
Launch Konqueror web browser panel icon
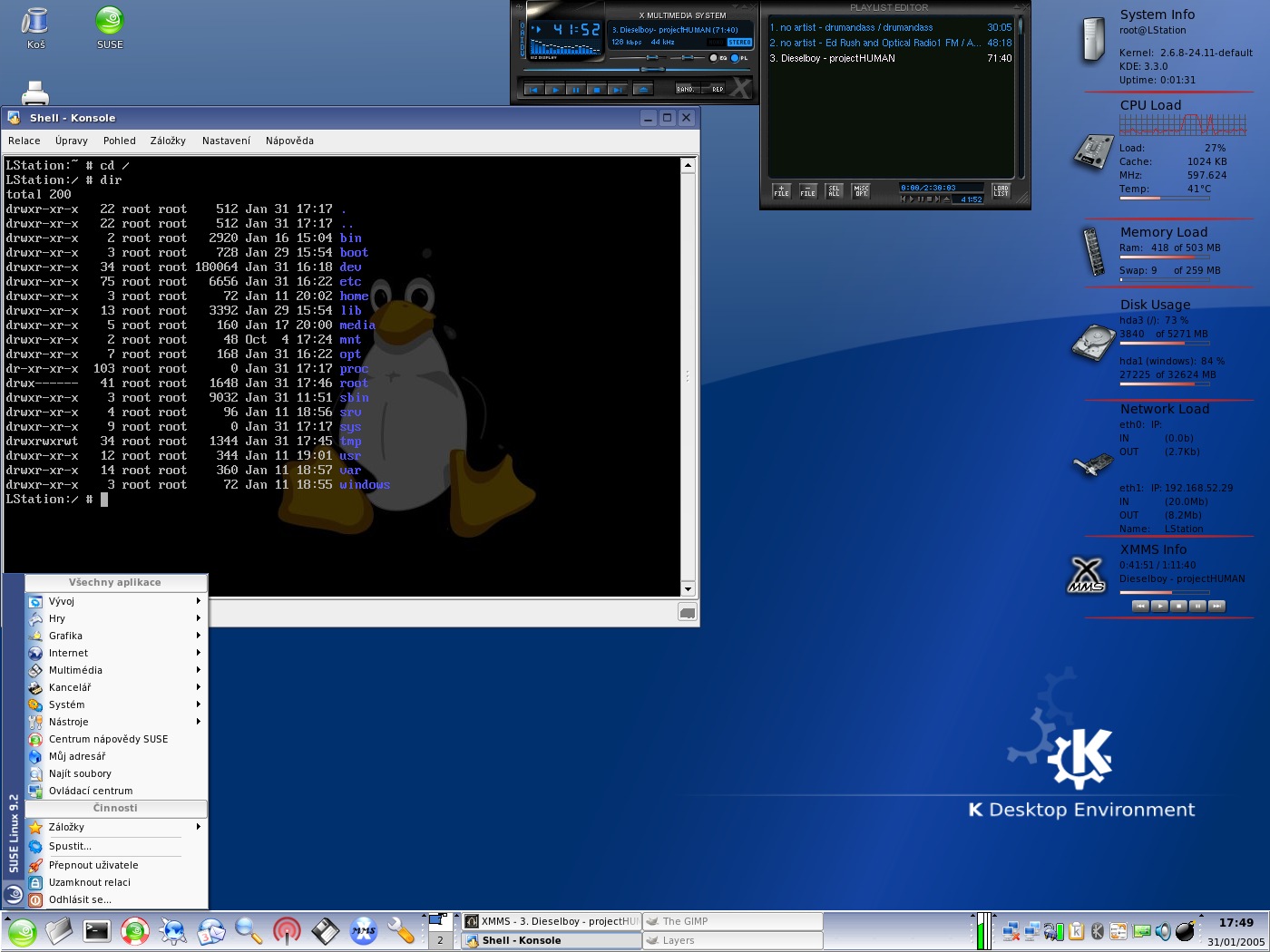click(x=172, y=931)
